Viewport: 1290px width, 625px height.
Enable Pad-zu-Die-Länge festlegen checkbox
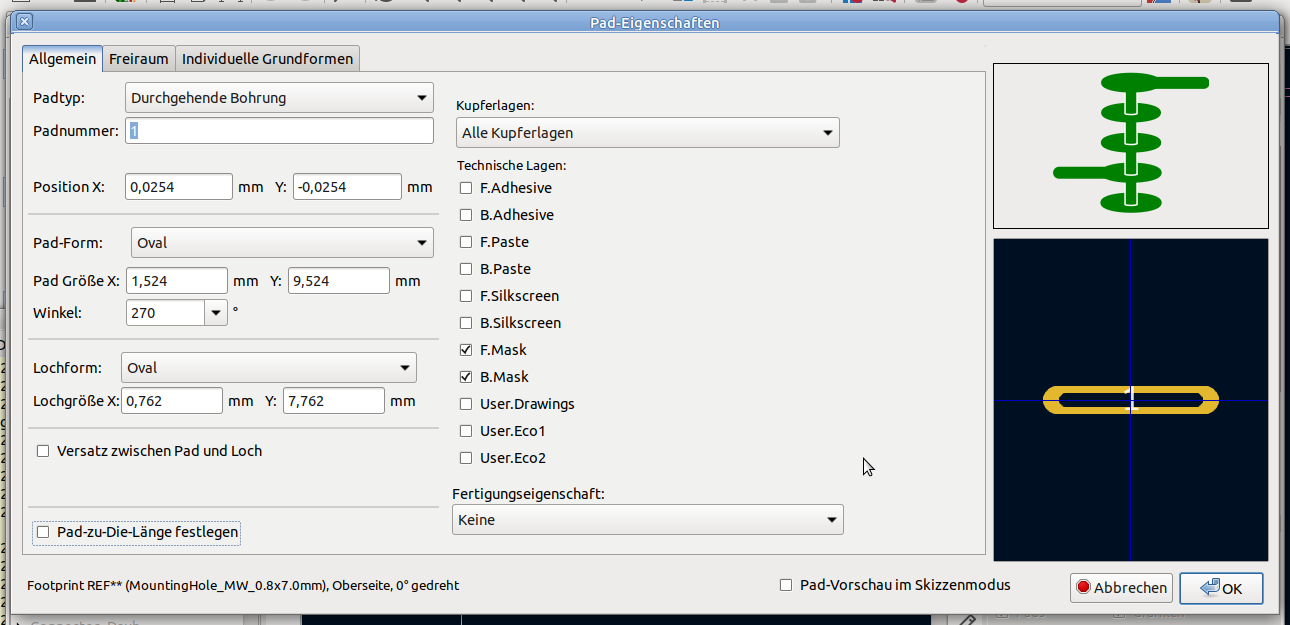click(43, 532)
